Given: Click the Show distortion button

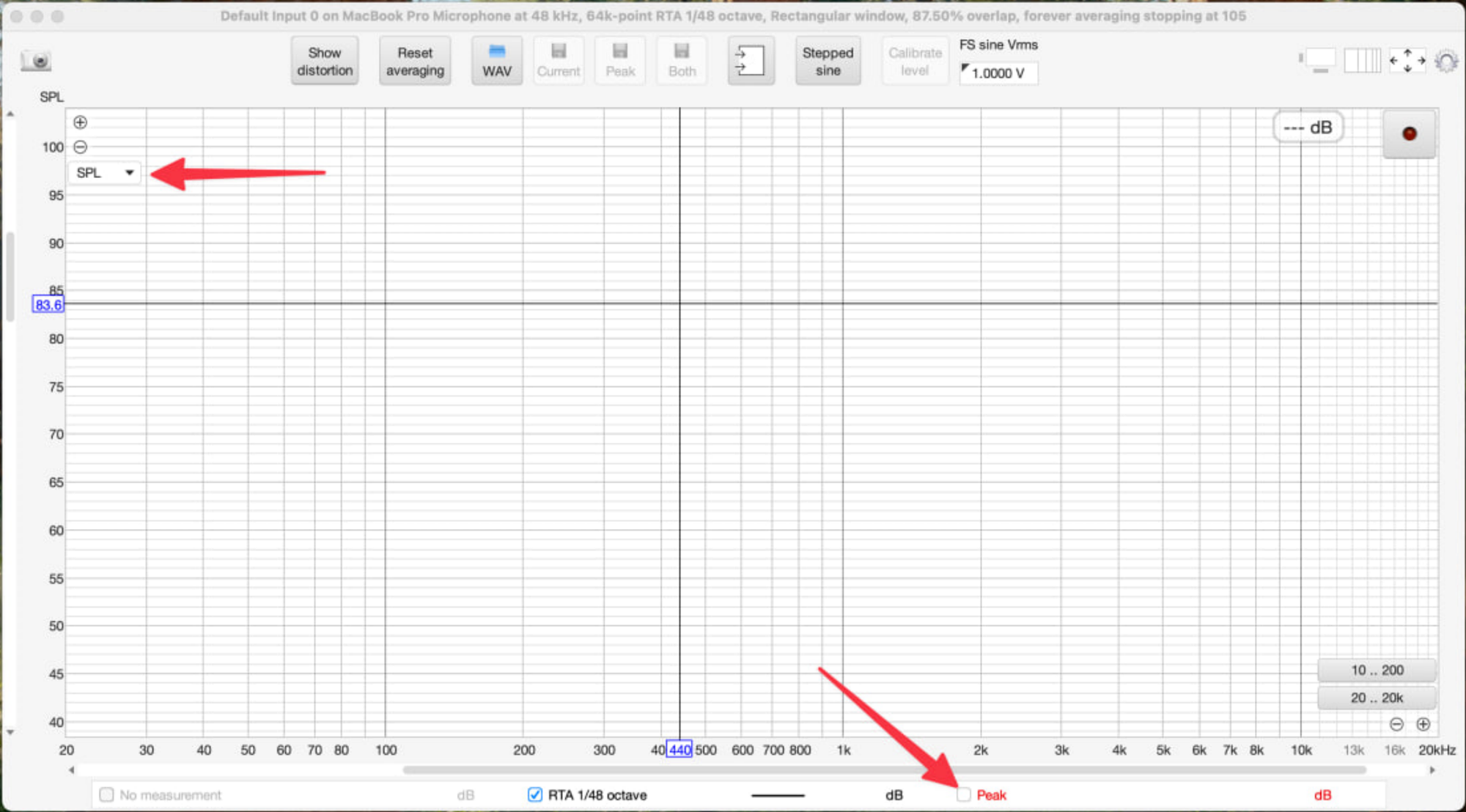Looking at the screenshot, I should click(325, 61).
